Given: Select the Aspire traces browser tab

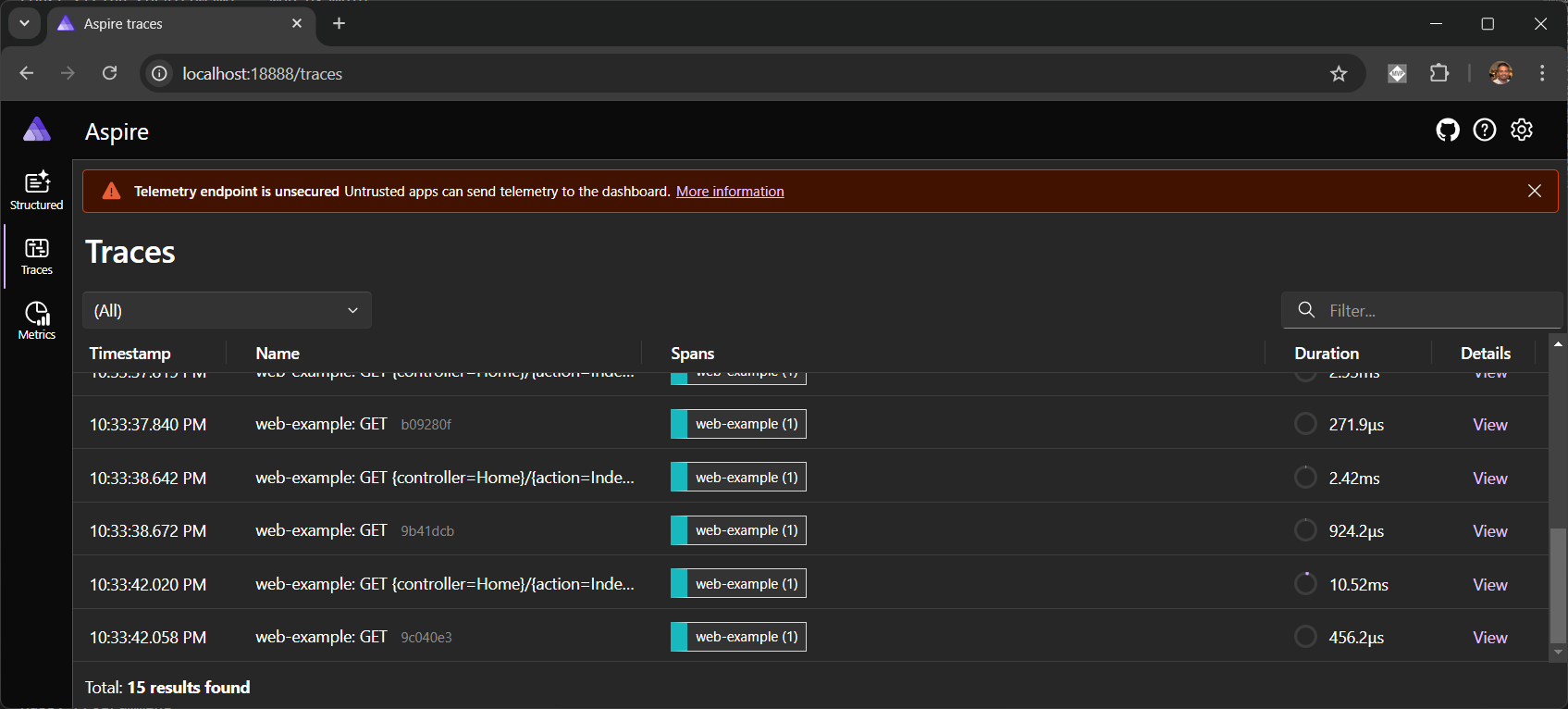Looking at the screenshot, I should coord(180,24).
